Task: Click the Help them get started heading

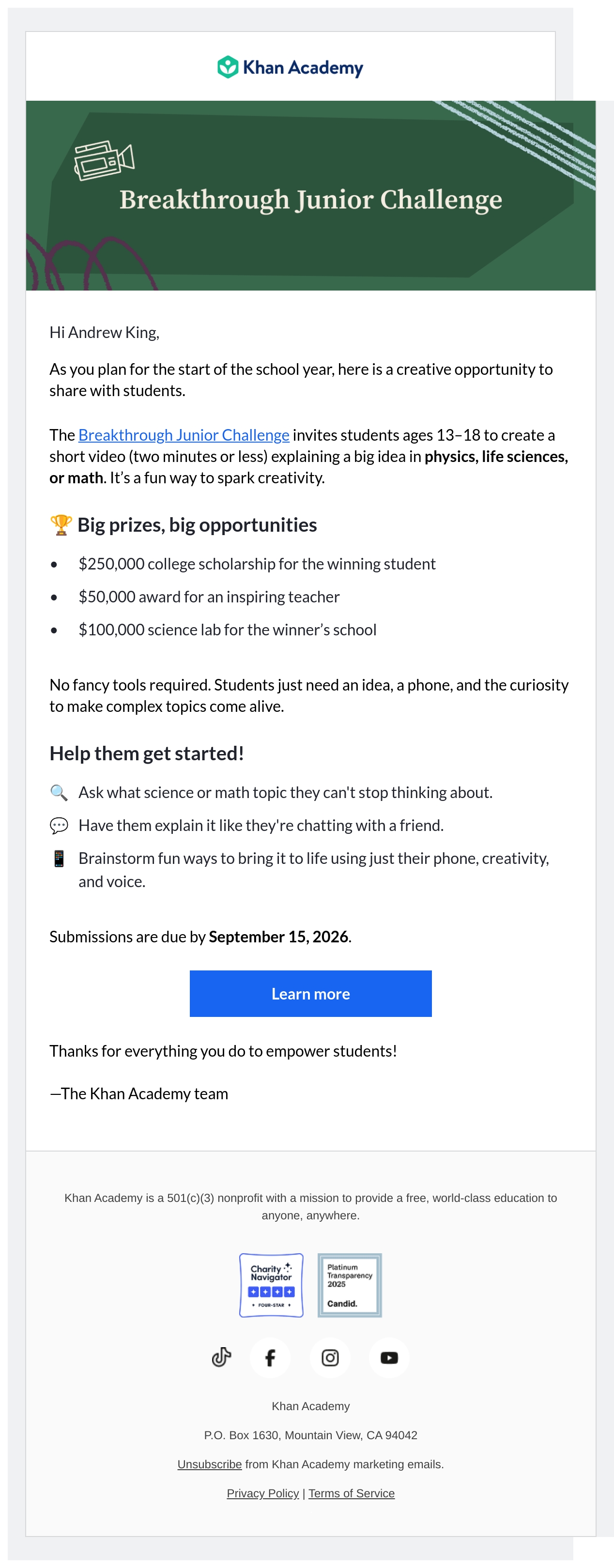Action: [x=147, y=753]
